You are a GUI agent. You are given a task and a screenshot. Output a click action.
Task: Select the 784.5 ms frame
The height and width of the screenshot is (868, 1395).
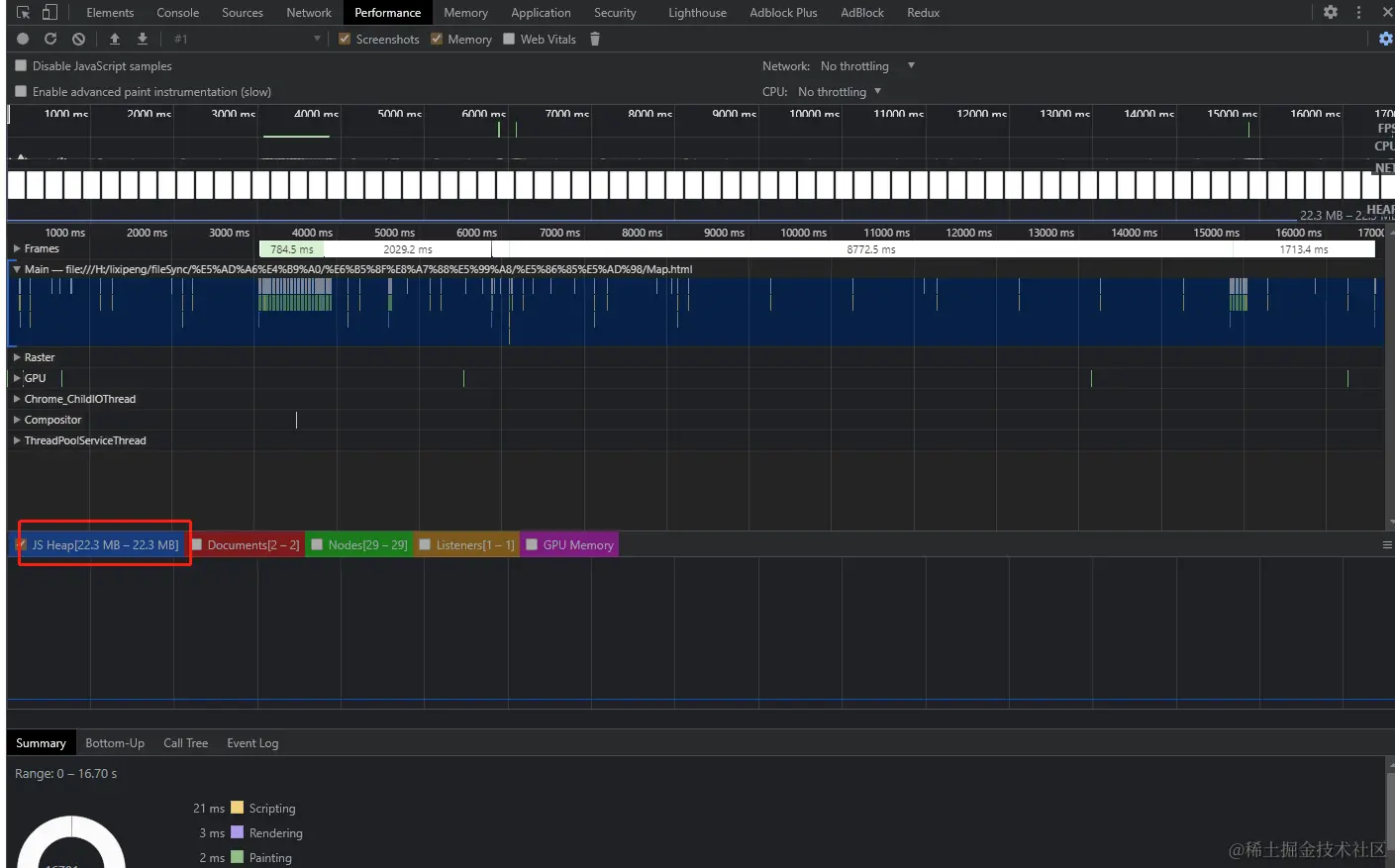pyautogui.click(x=291, y=249)
